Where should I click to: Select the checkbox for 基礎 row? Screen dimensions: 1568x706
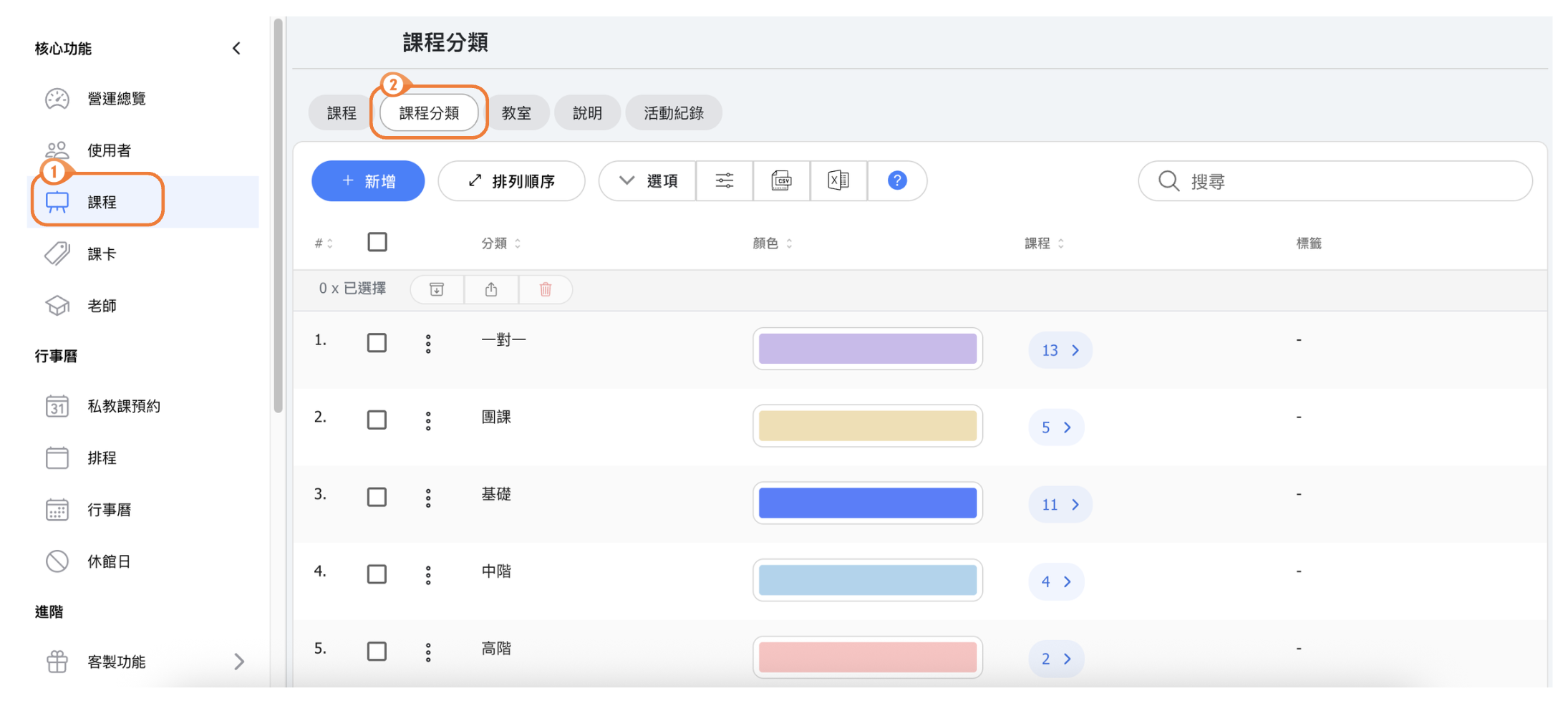377,497
